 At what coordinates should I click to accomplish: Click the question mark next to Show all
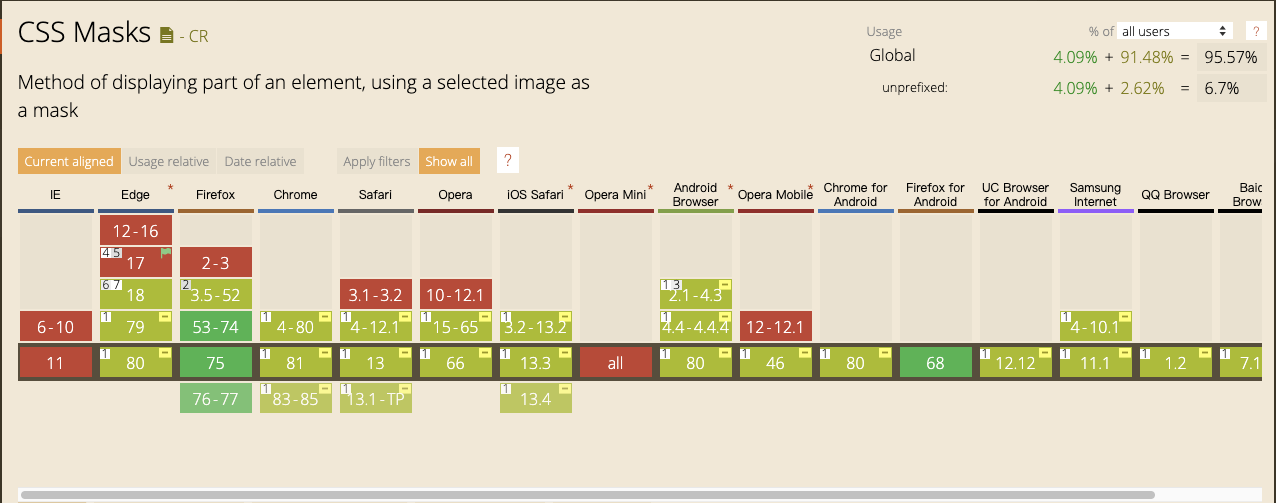tap(507, 161)
